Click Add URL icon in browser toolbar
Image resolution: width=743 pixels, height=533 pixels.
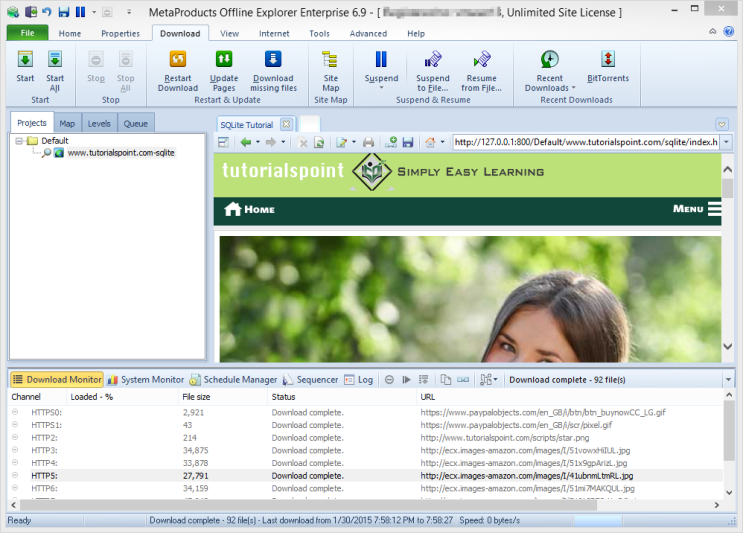point(391,142)
